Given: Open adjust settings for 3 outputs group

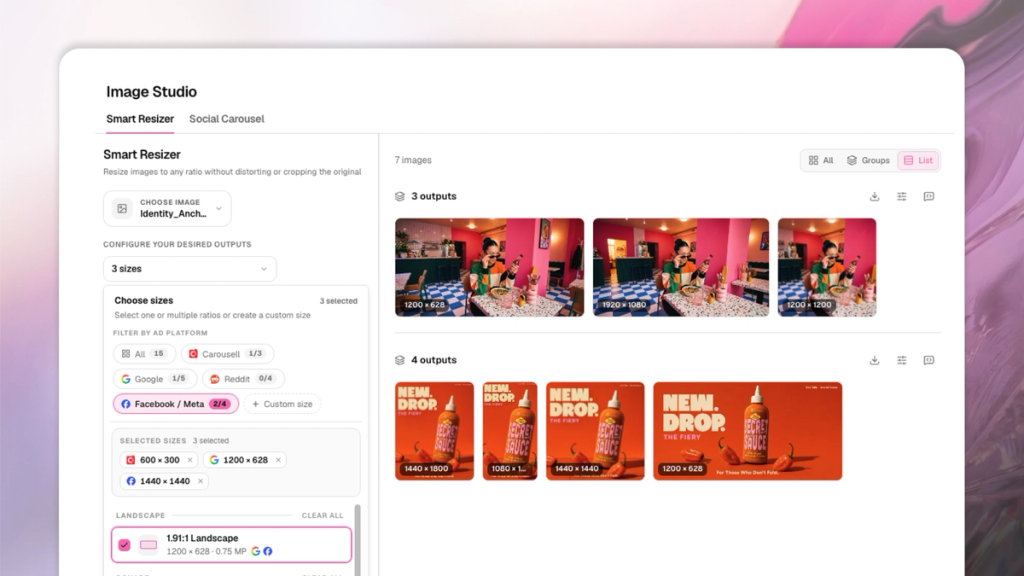Looking at the screenshot, I should coord(902,197).
